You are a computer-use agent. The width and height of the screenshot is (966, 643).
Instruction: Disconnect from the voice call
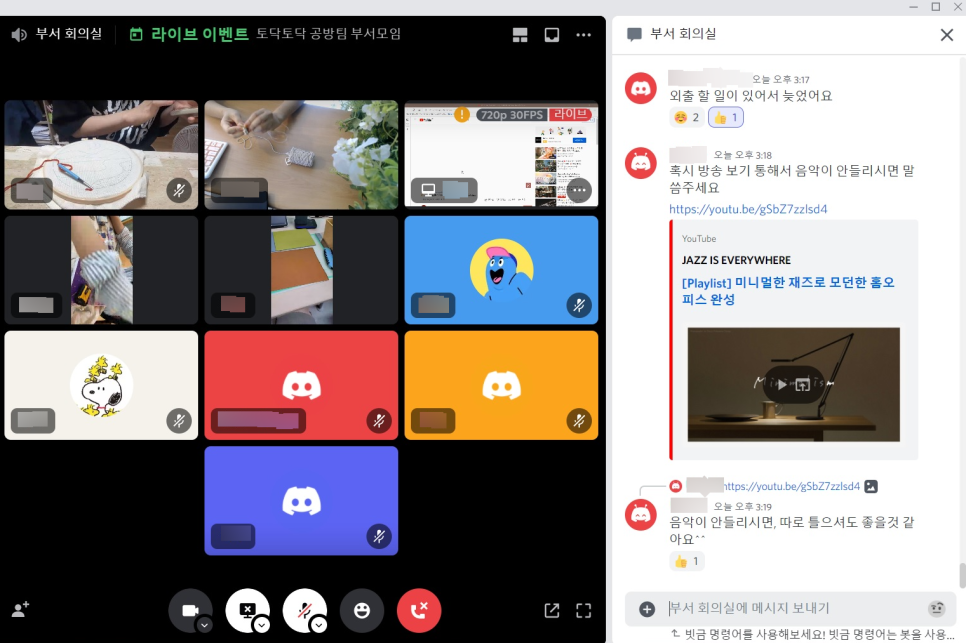(x=419, y=610)
